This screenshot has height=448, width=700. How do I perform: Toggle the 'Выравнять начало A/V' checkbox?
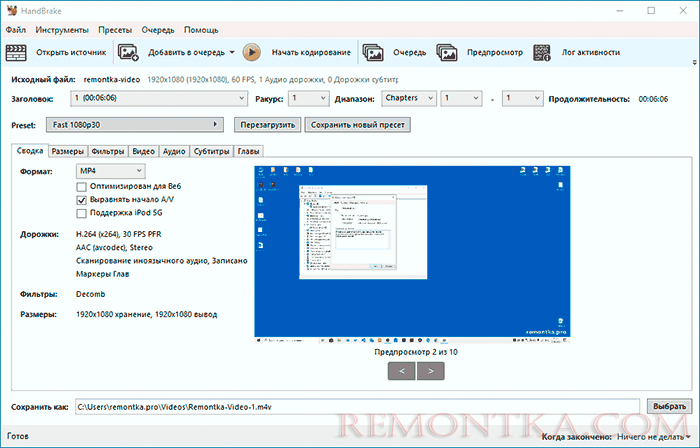tap(82, 200)
